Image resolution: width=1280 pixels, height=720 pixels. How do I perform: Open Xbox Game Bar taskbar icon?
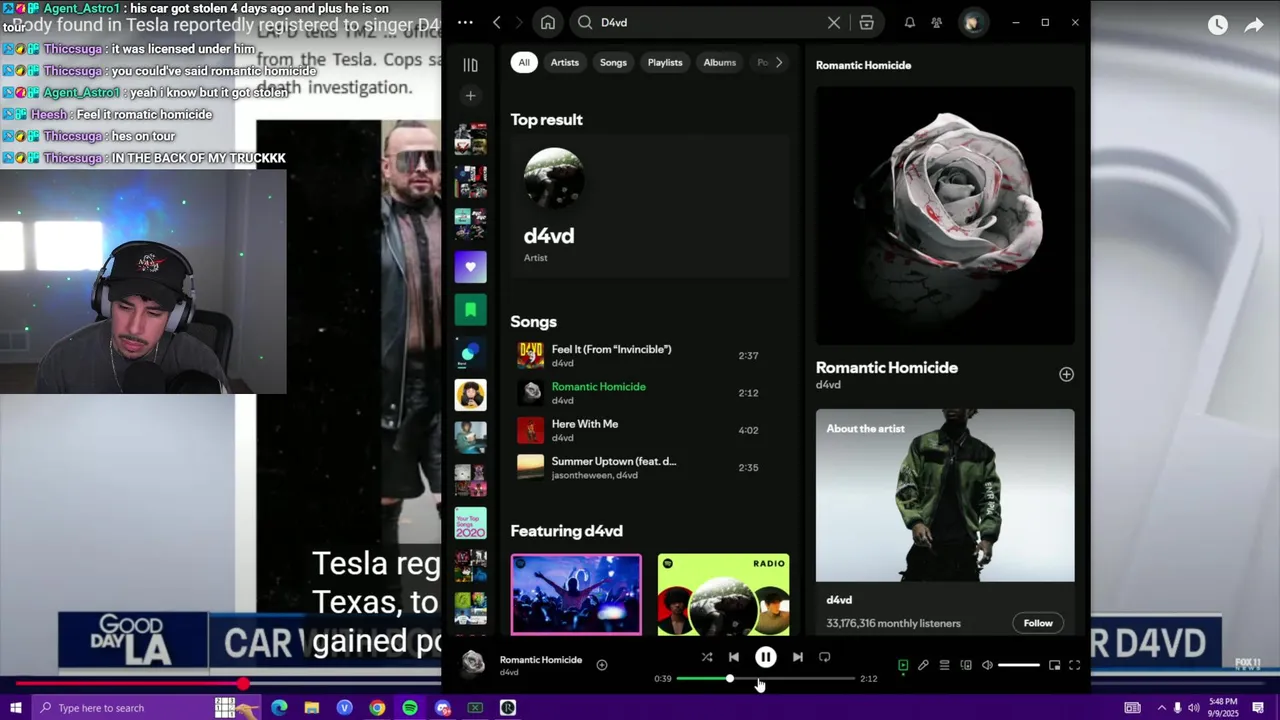(475, 708)
